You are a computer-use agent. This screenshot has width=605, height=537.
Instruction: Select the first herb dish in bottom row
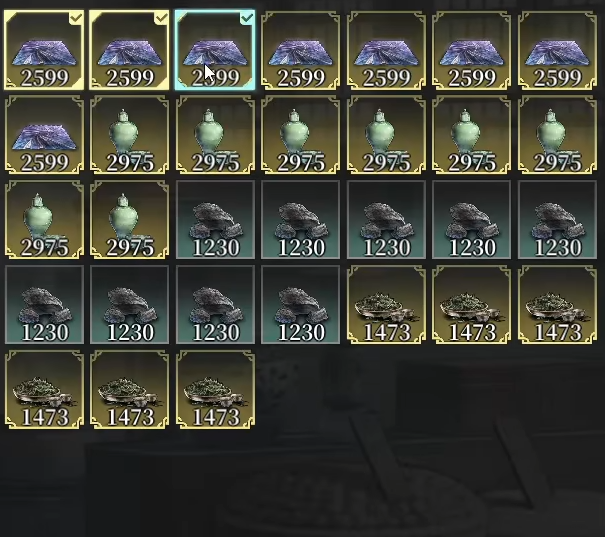click(x=44, y=390)
